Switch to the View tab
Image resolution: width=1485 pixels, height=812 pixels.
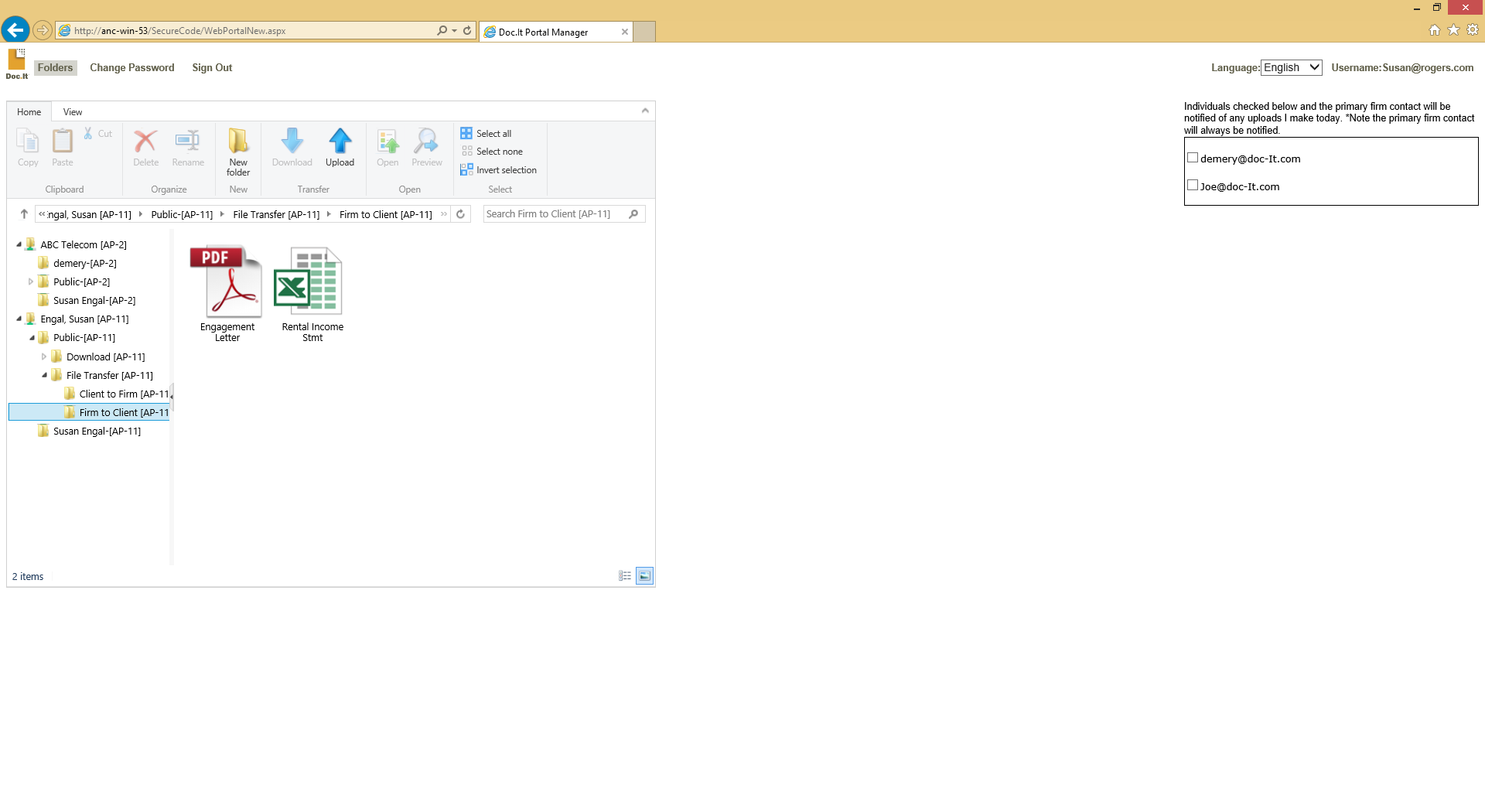[71, 111]
